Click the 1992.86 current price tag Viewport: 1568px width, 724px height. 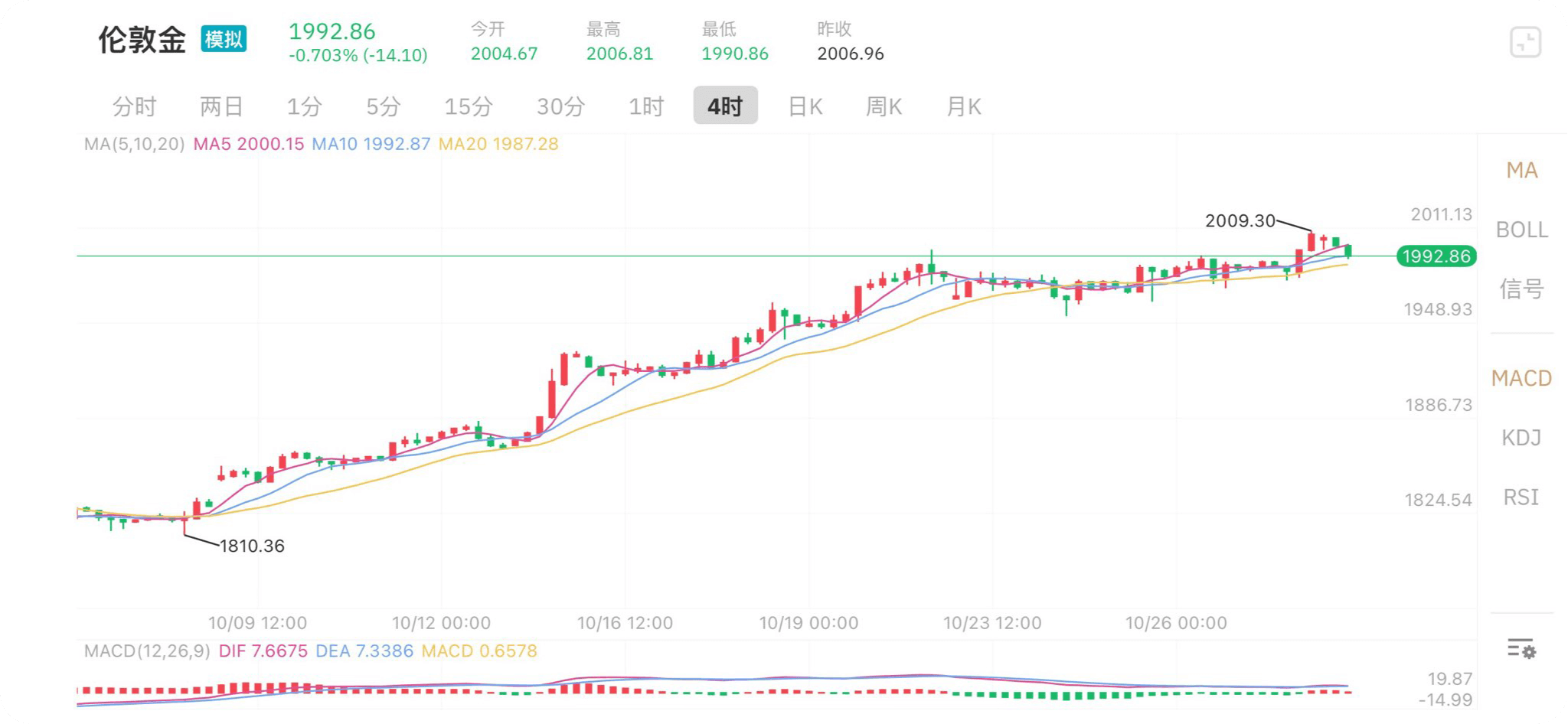[1436, 256]
